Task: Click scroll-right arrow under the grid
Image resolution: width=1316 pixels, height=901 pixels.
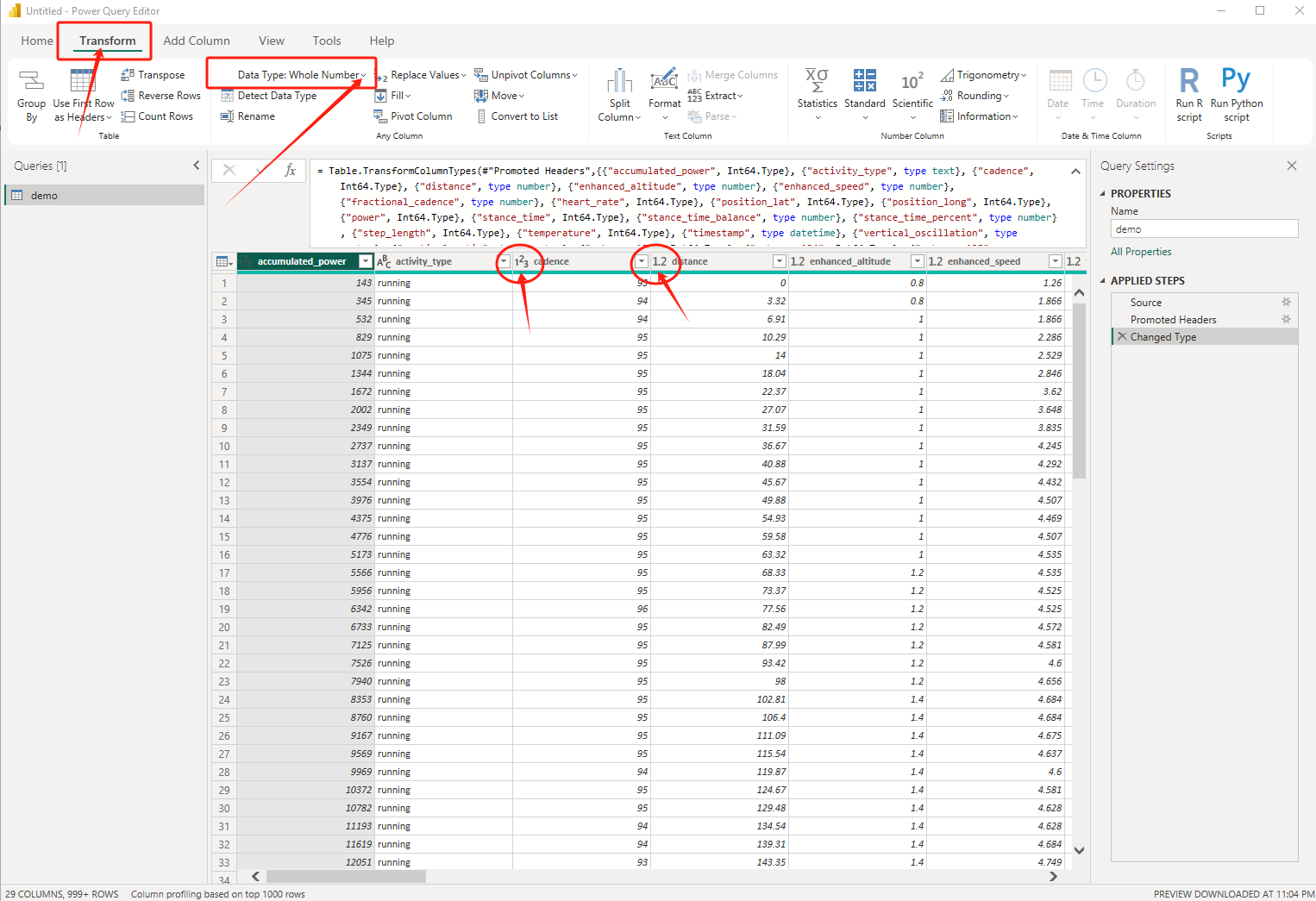Action: [x=1053, y=876]
